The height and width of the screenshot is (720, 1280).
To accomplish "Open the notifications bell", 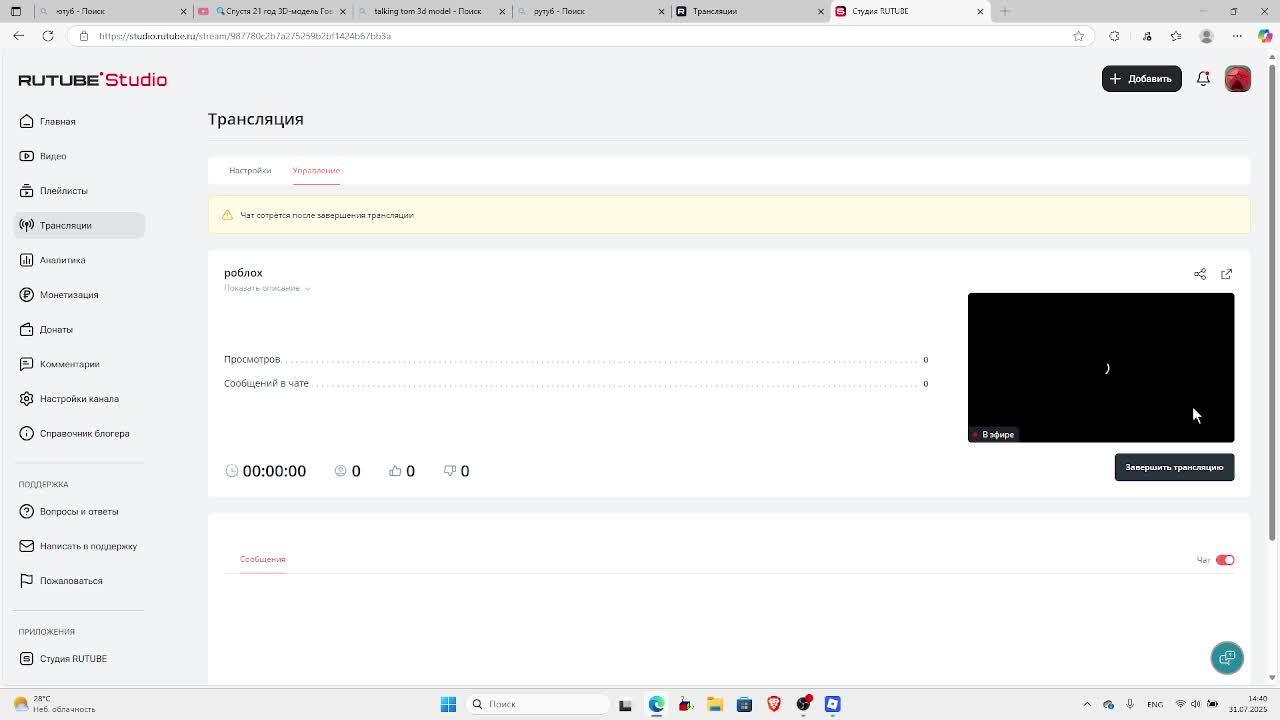I will click(1203, 78).
